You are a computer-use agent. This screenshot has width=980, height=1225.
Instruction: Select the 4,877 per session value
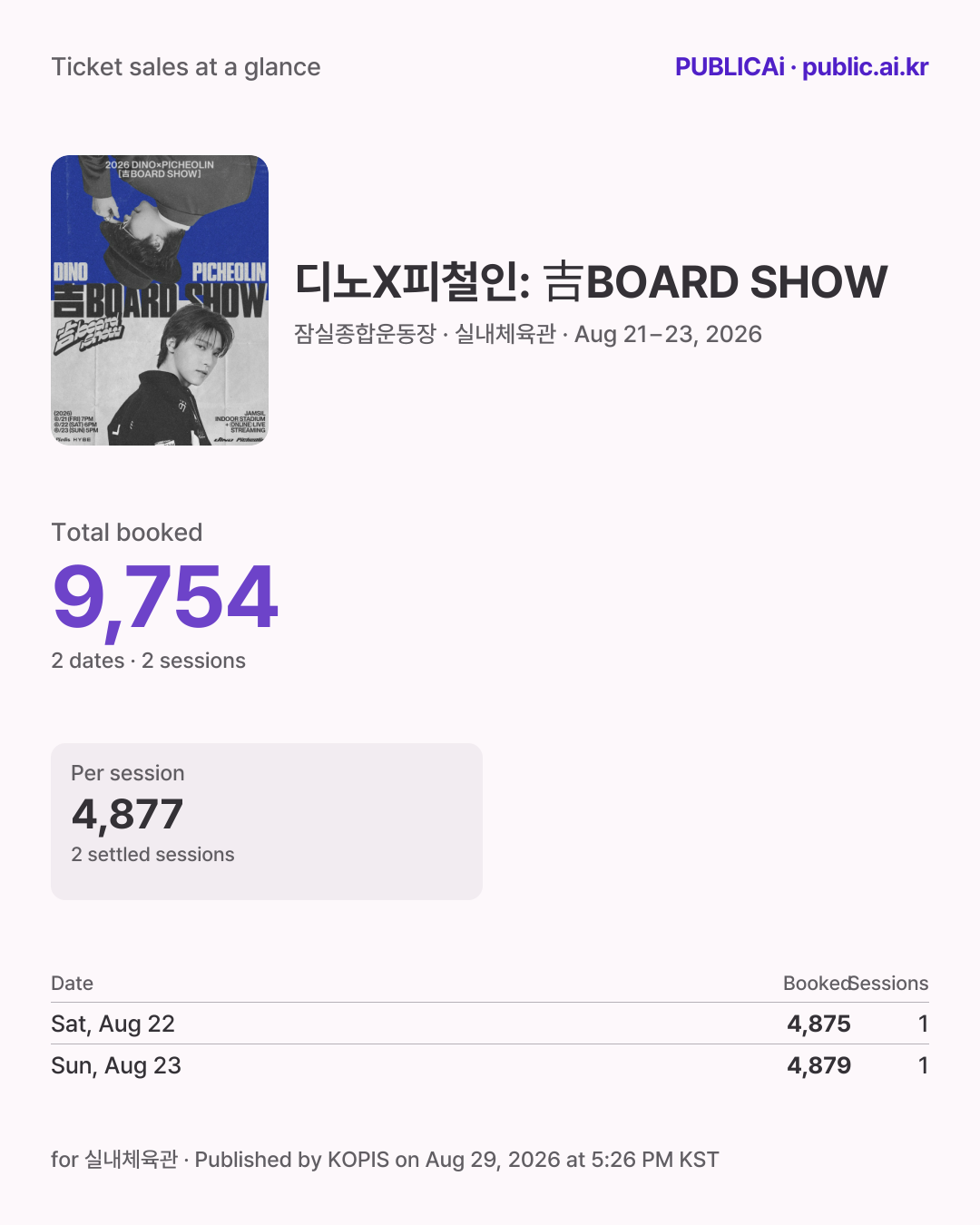pos(128,814)
